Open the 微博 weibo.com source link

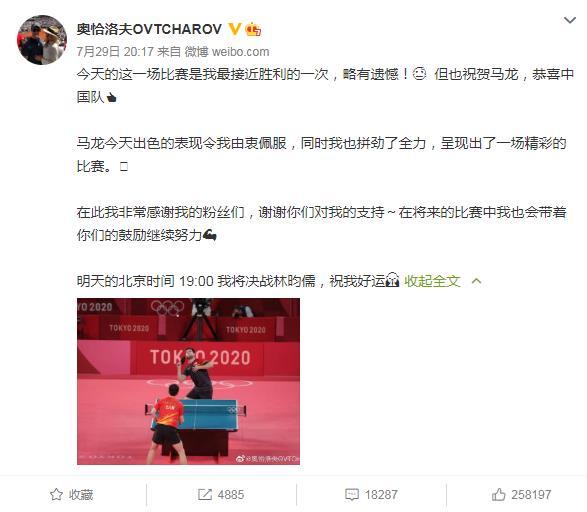pyautogui.click(x=227, y=52)
